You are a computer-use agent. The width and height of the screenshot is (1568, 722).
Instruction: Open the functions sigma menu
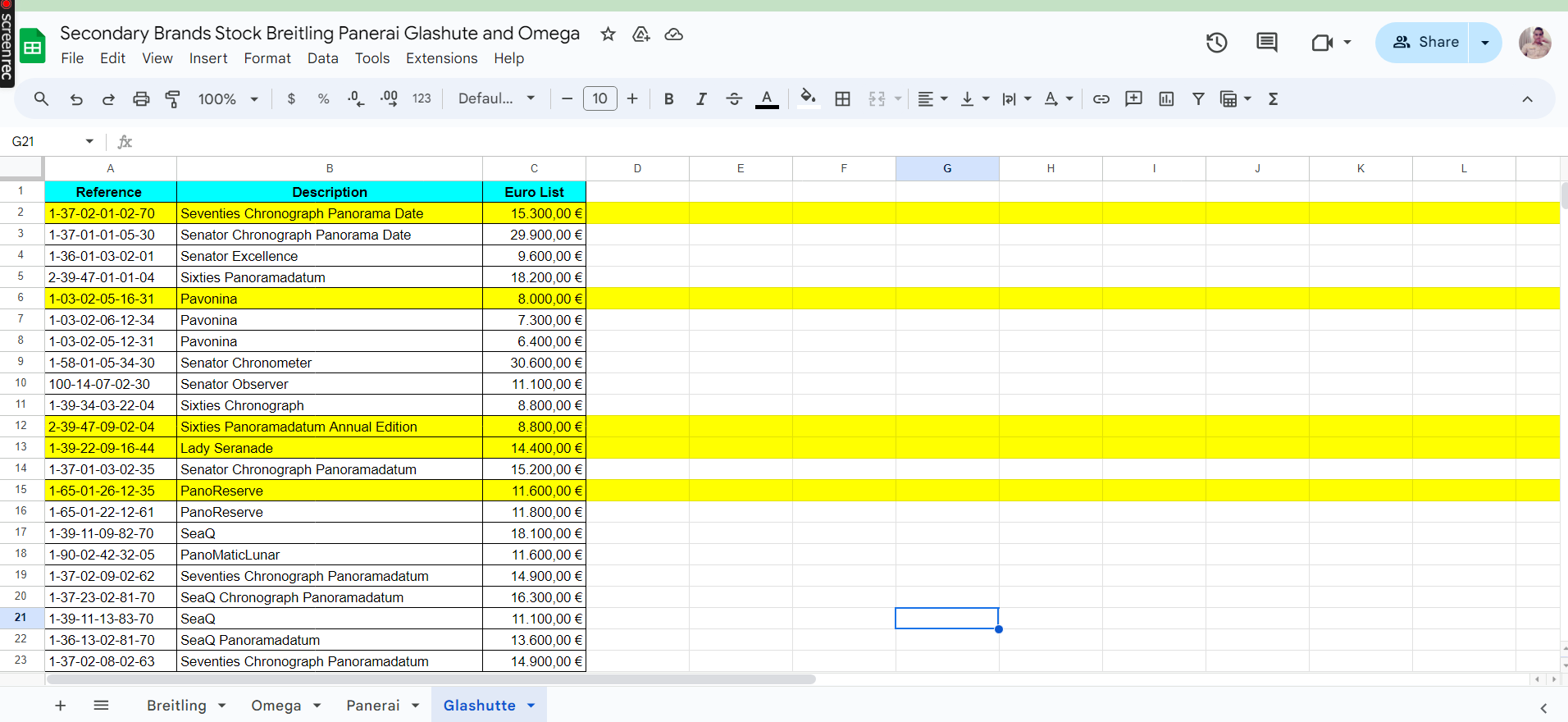pyautogui.click(x=1274, y=98)
